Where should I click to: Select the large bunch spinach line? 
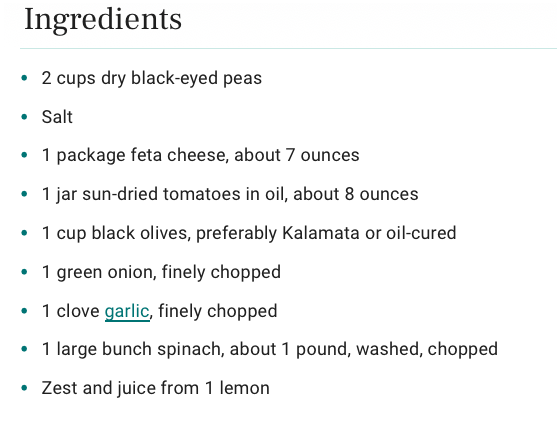270,349
